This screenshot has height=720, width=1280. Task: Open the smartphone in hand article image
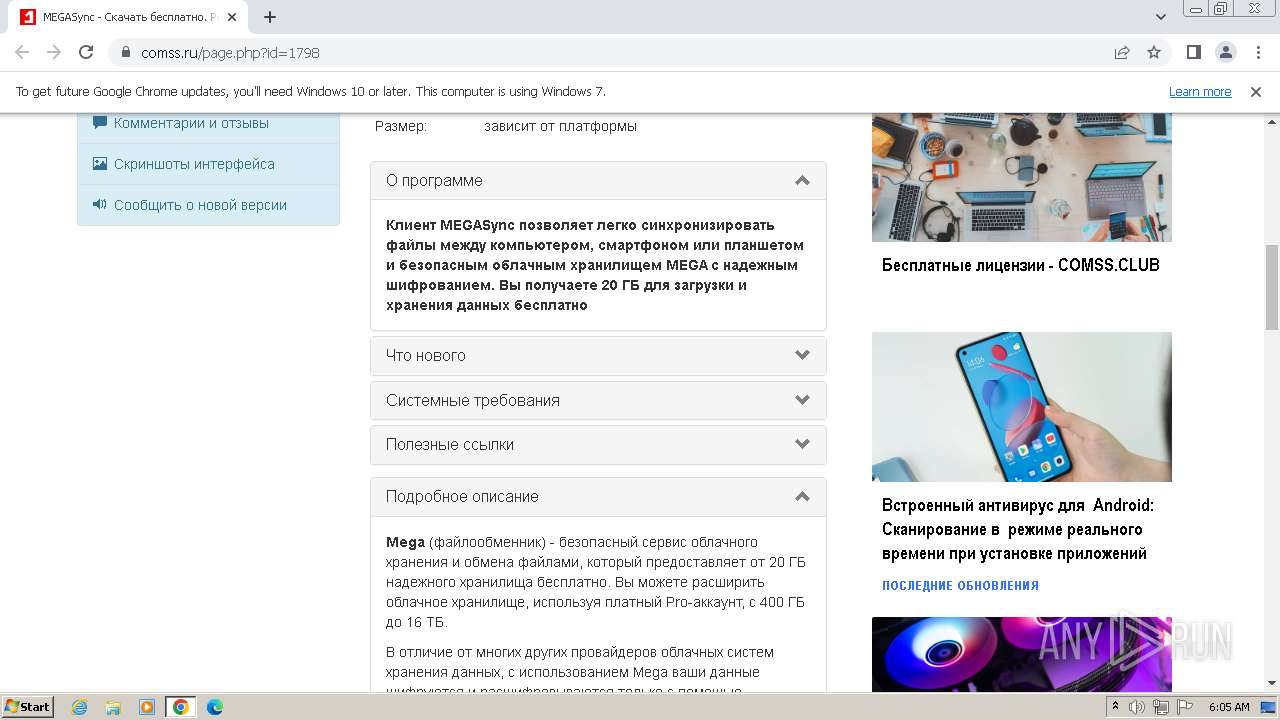[1022, 407]
